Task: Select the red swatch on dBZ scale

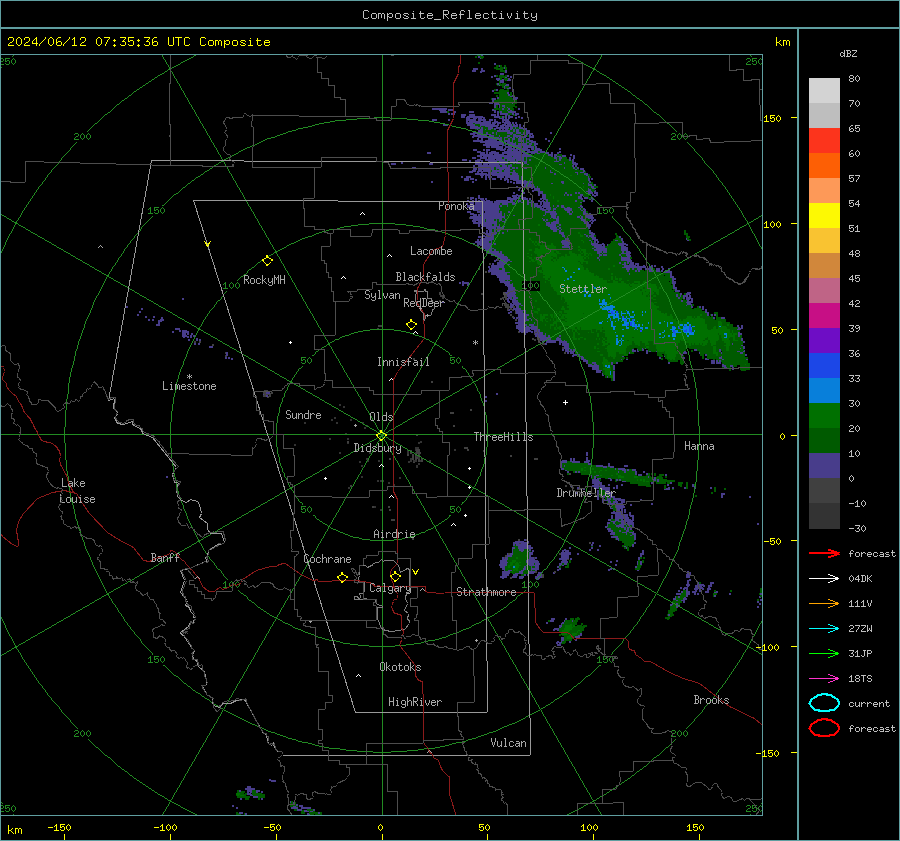Action: [824, 141]
